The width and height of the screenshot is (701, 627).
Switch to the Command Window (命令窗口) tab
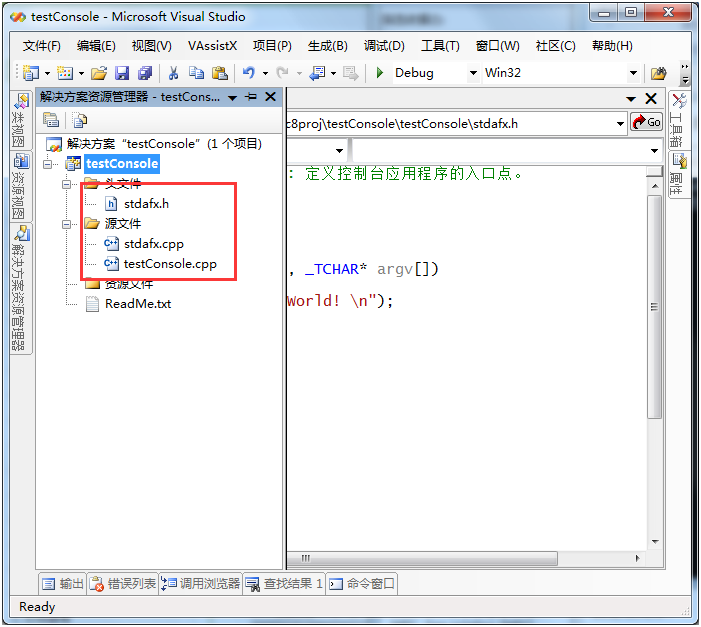click(x=362, y=584)
